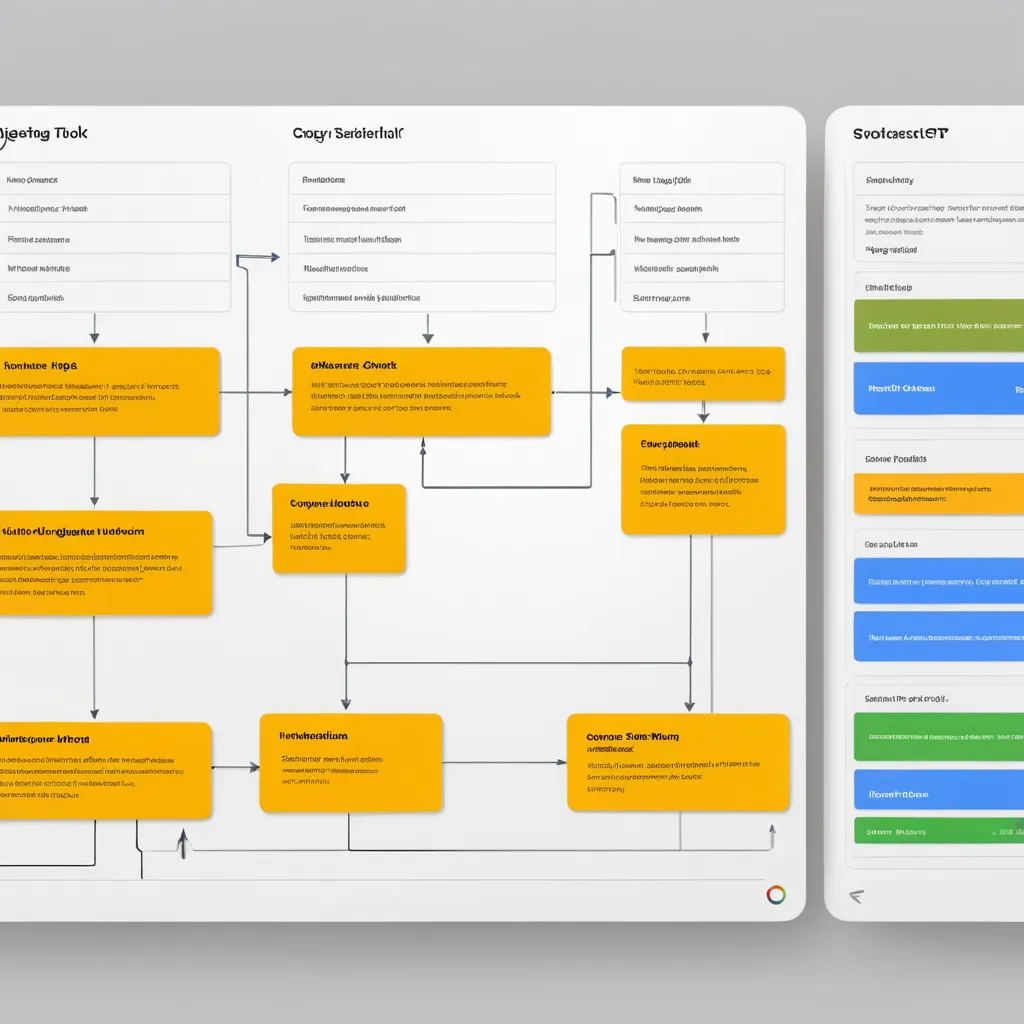The height and width of the screenshot is (1024, 1024).
Task: Click the top row of the 'Crogyi Serberhalr' list
Action: pos(422,179)
